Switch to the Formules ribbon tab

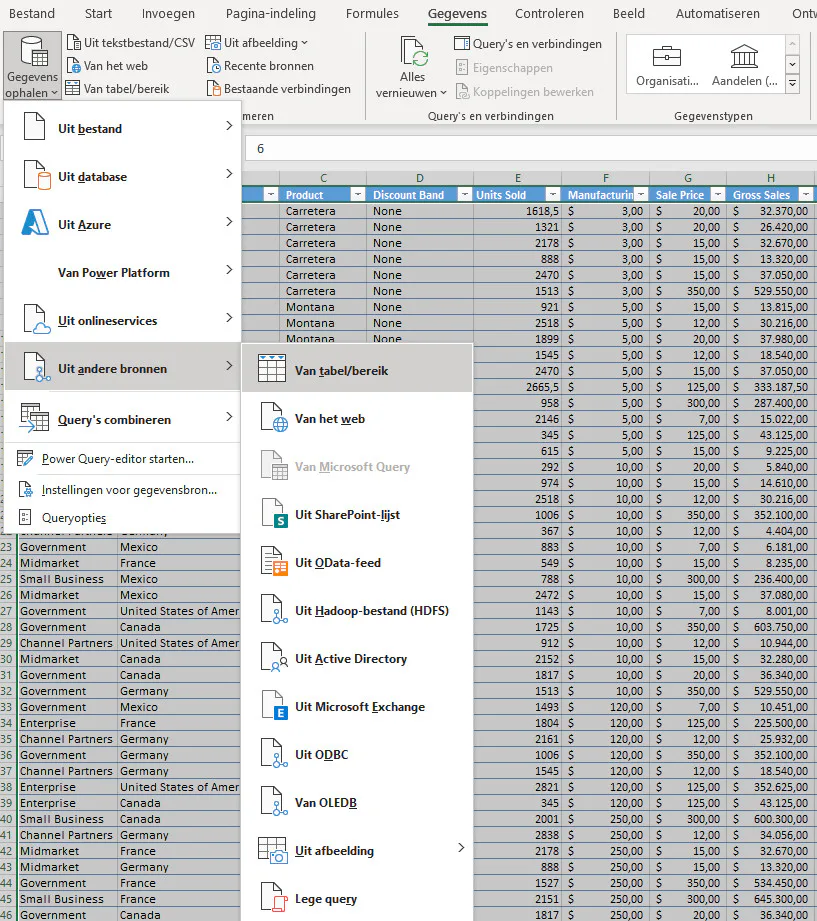tap(371, 14)
